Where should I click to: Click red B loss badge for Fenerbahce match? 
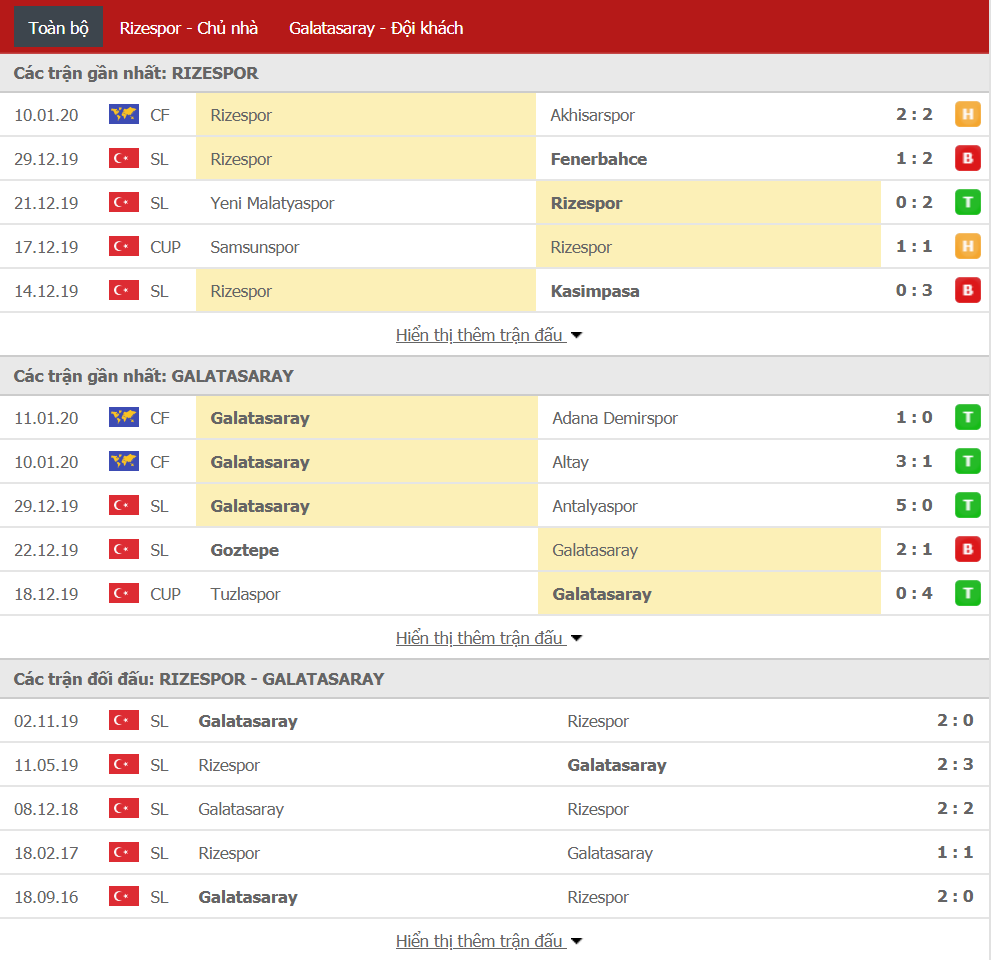[x=968, y=158]
